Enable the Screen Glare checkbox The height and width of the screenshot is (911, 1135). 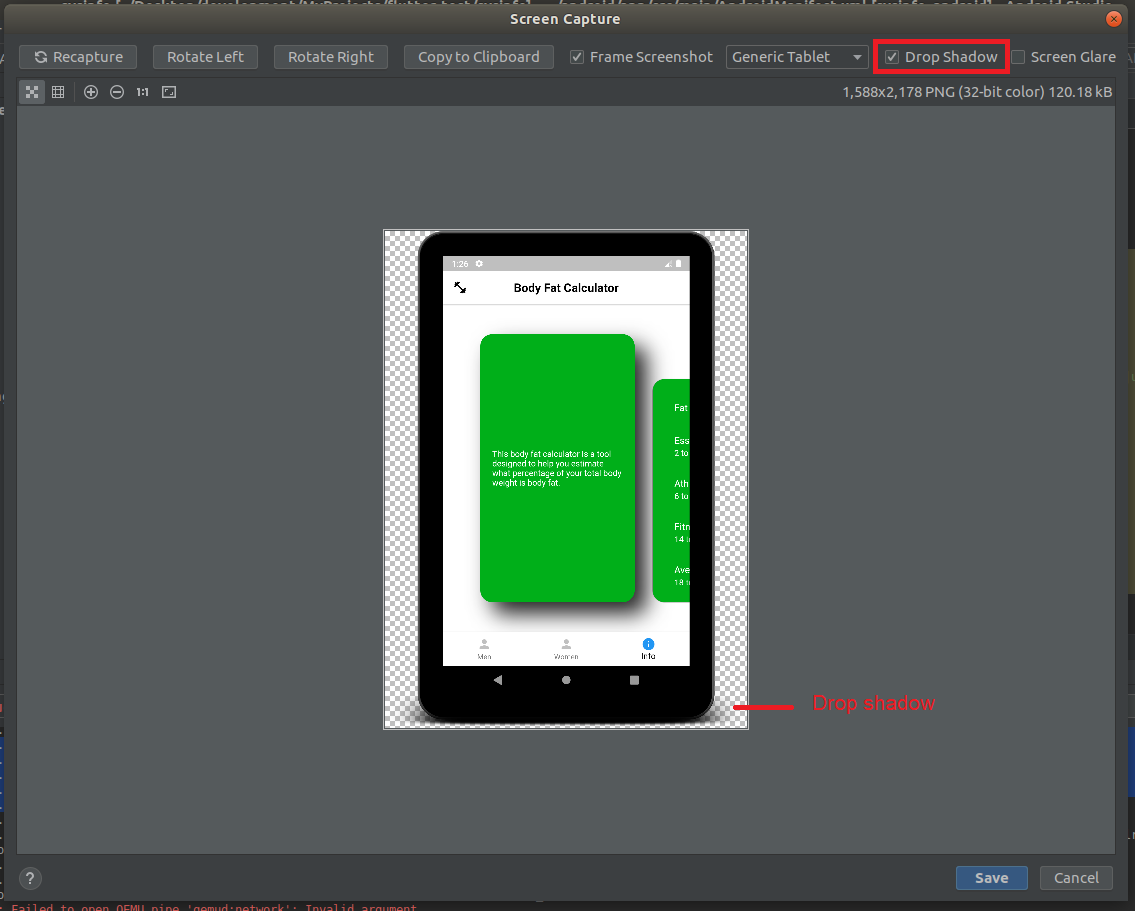[1018, 57]
